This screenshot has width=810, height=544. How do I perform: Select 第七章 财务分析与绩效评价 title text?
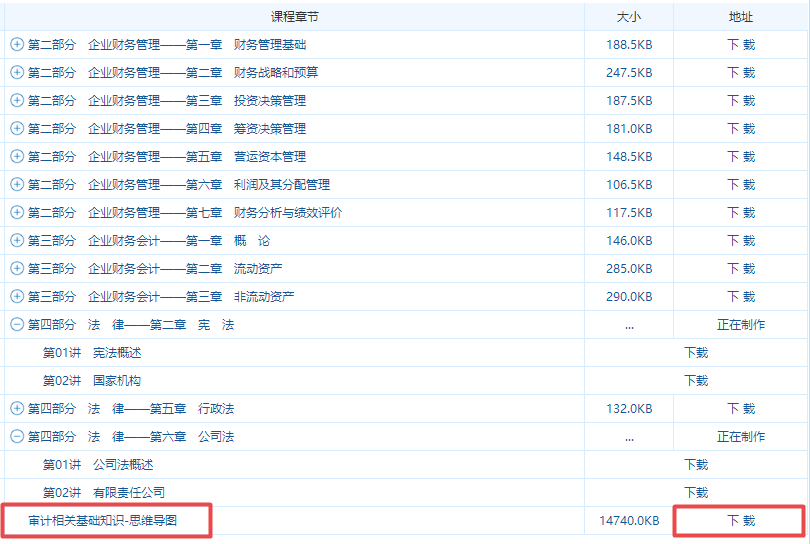click(184, 212)
